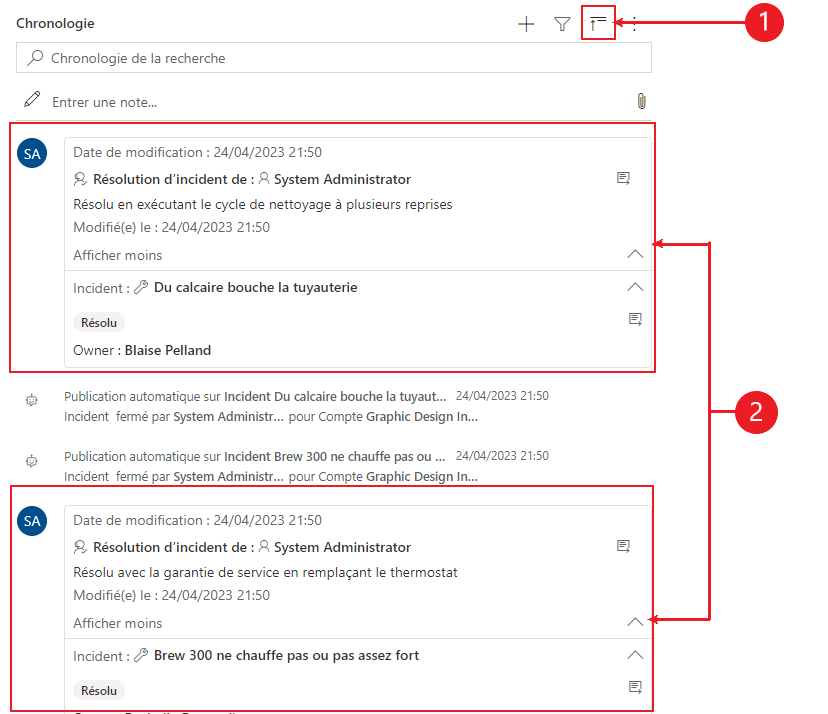Open record icon beside first Résolu badge
This screenshot has height=714, width=828.
[635, 319]
